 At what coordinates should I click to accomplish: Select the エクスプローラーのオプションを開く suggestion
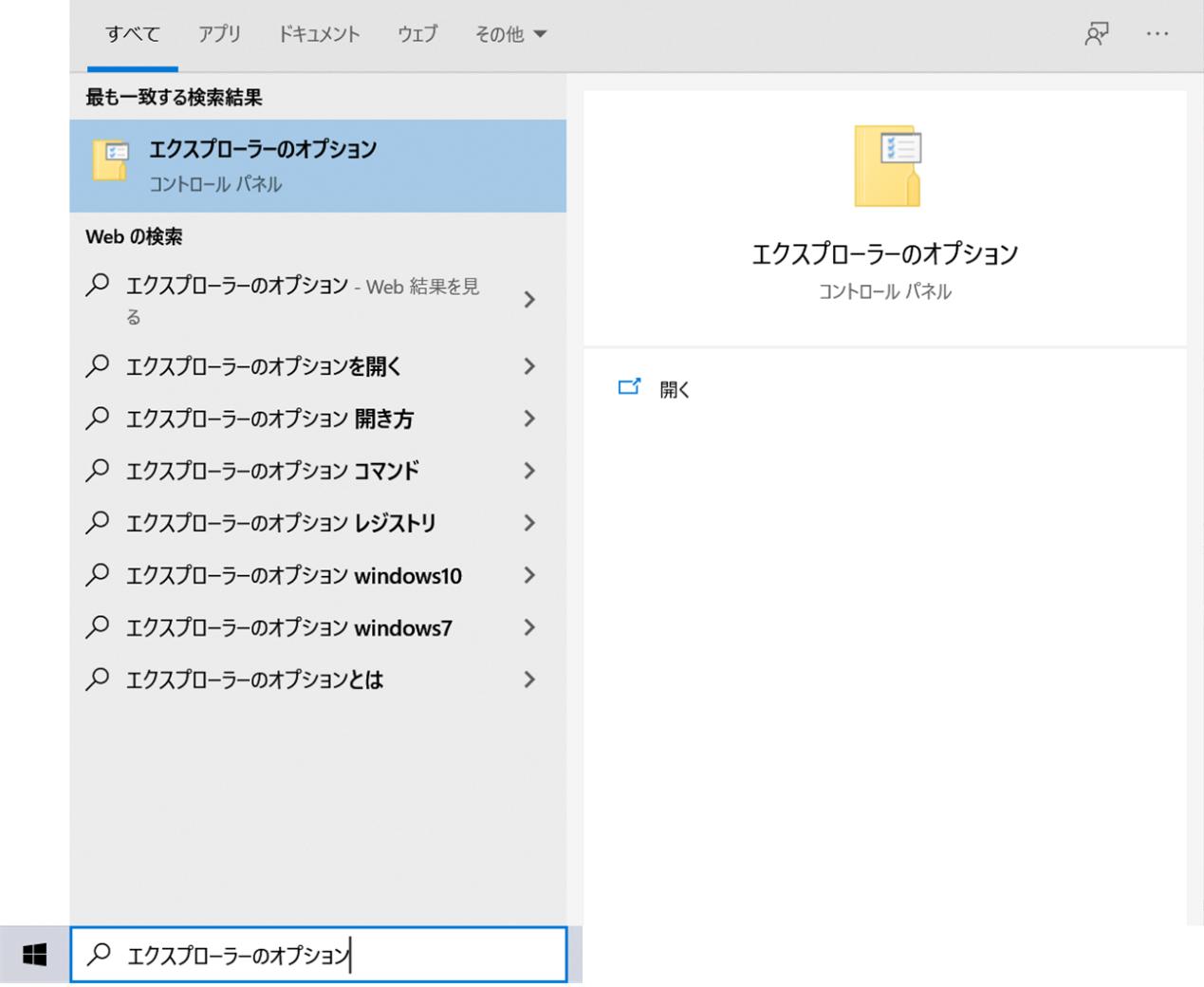(x=318, y=366)
